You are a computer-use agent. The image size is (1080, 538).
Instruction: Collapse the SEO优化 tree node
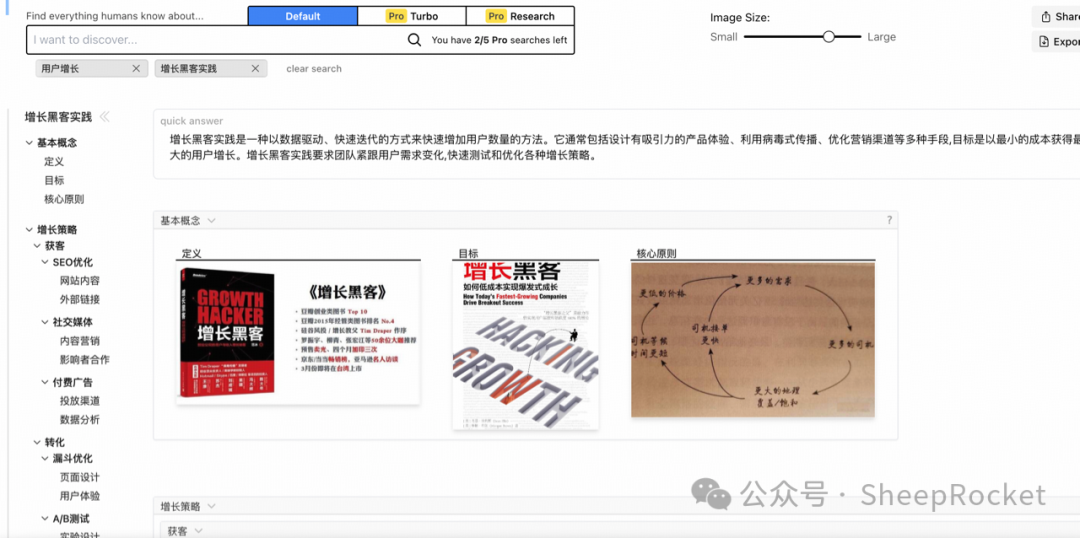[45, 262]
